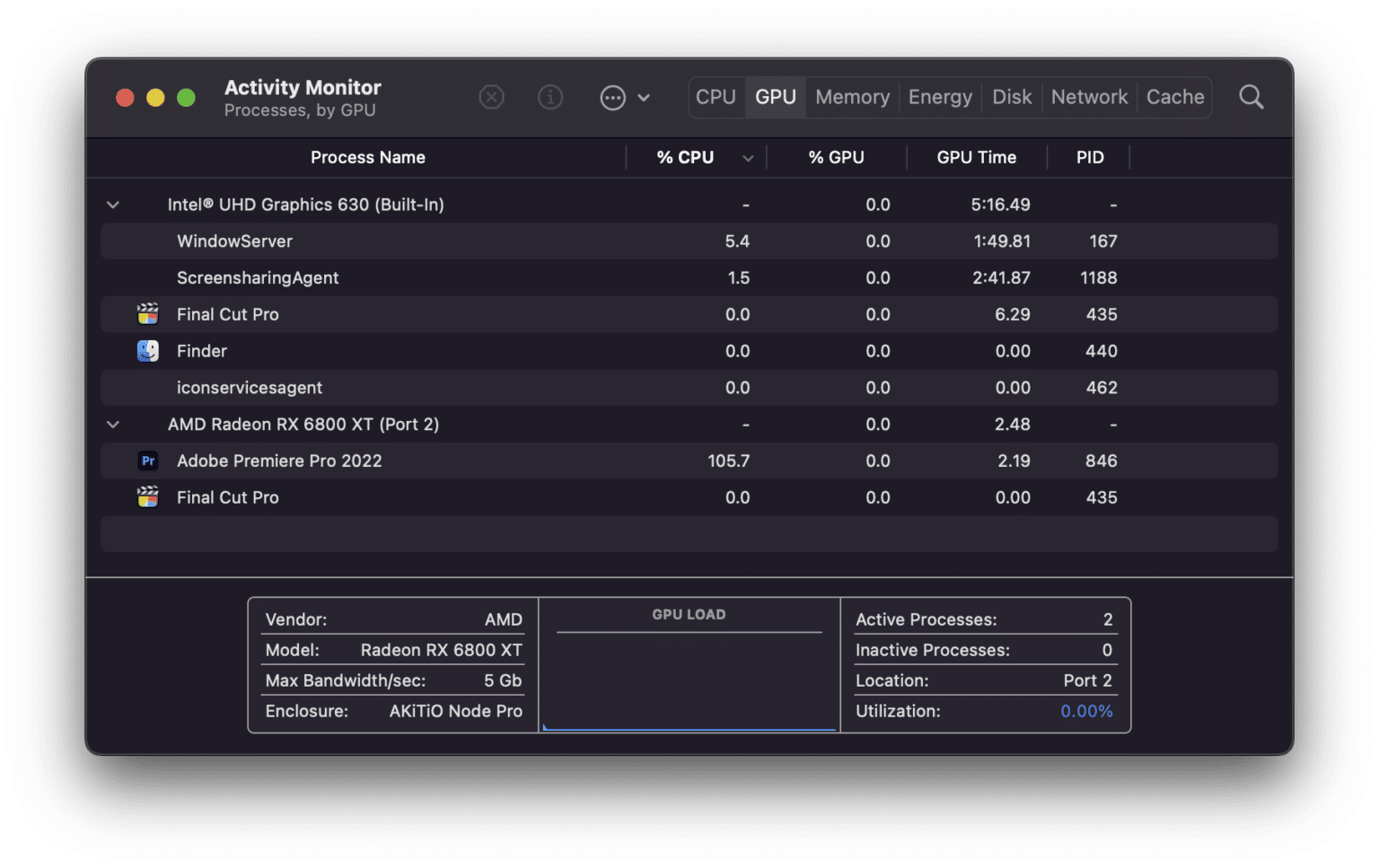Click the % GPU column header

click(x=836, y=157)
